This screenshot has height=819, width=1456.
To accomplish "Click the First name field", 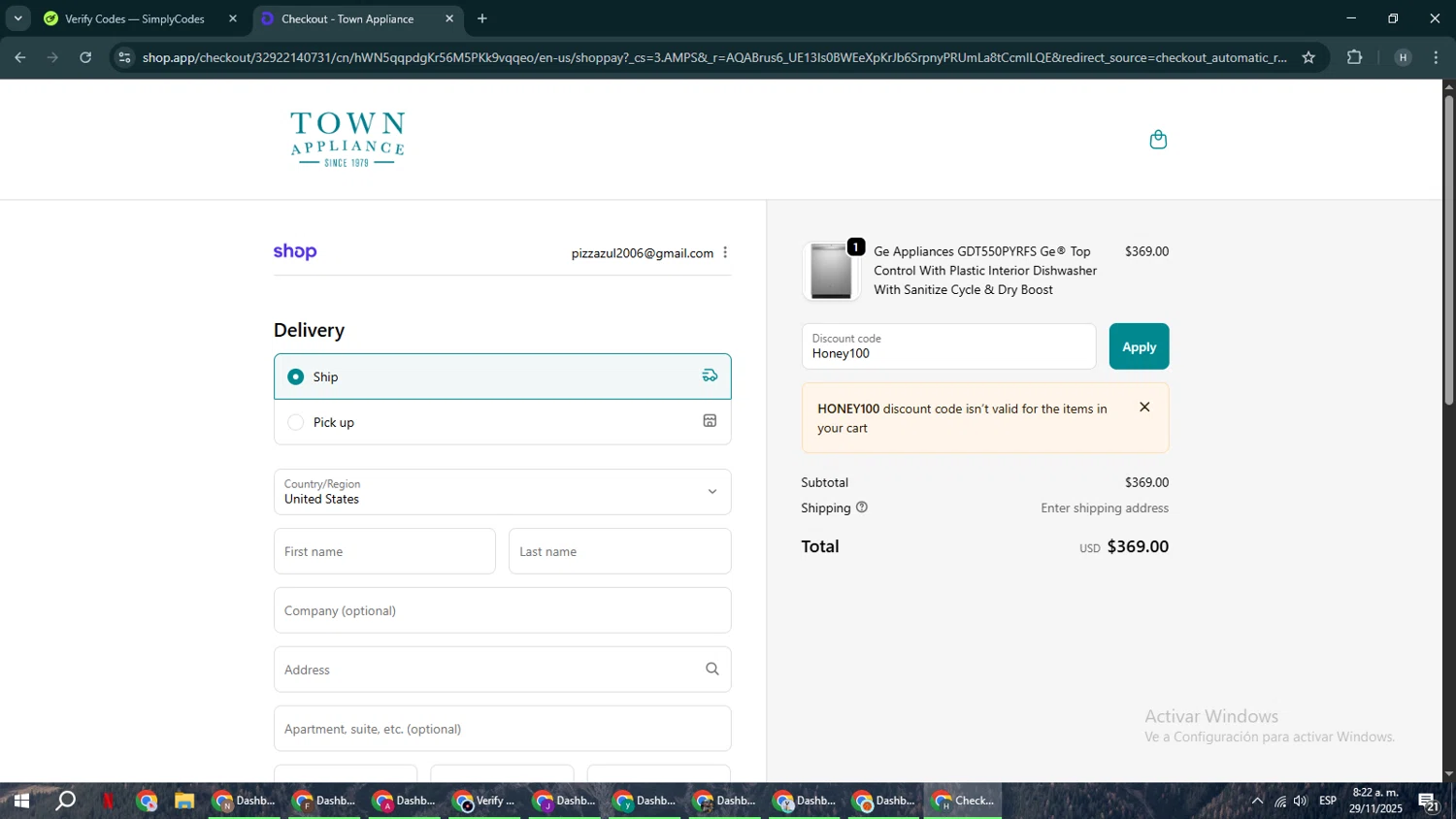I will [x=384, y=551].
